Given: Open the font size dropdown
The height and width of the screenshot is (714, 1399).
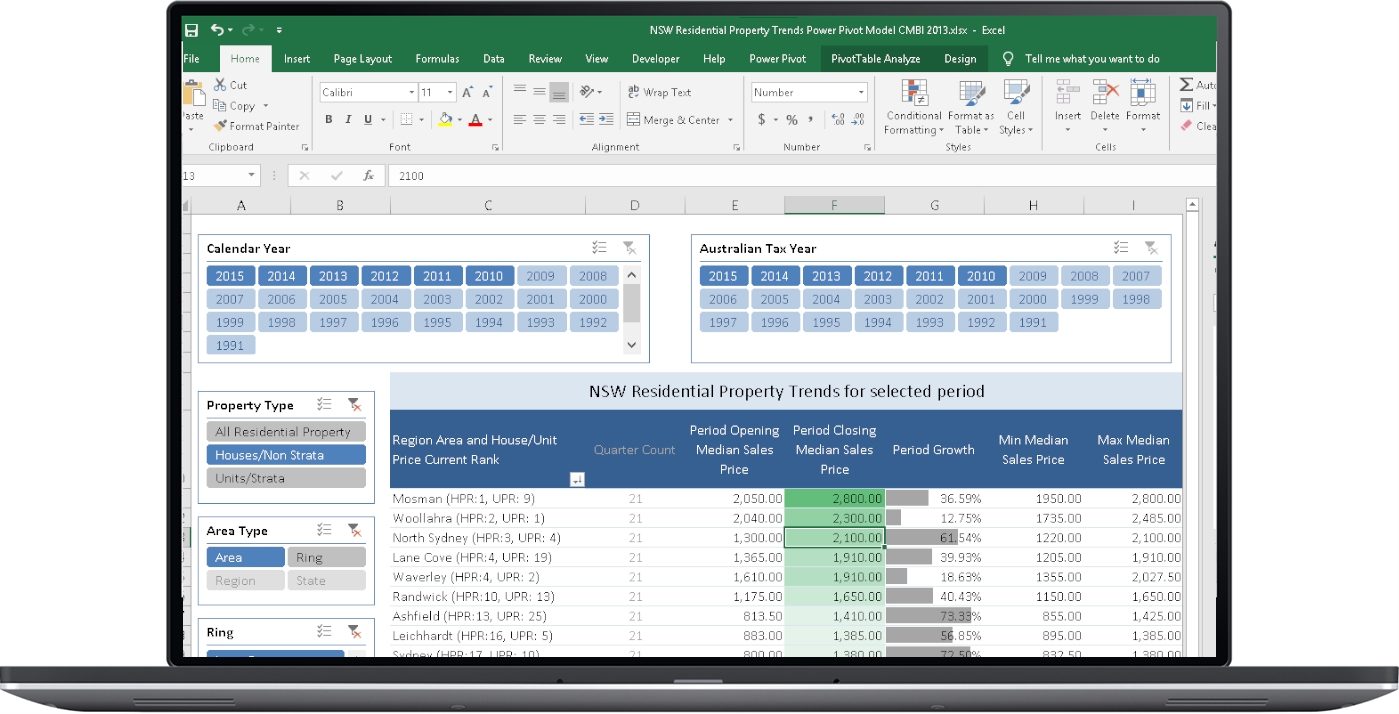Looking at the screenshot, I should 450,92.
